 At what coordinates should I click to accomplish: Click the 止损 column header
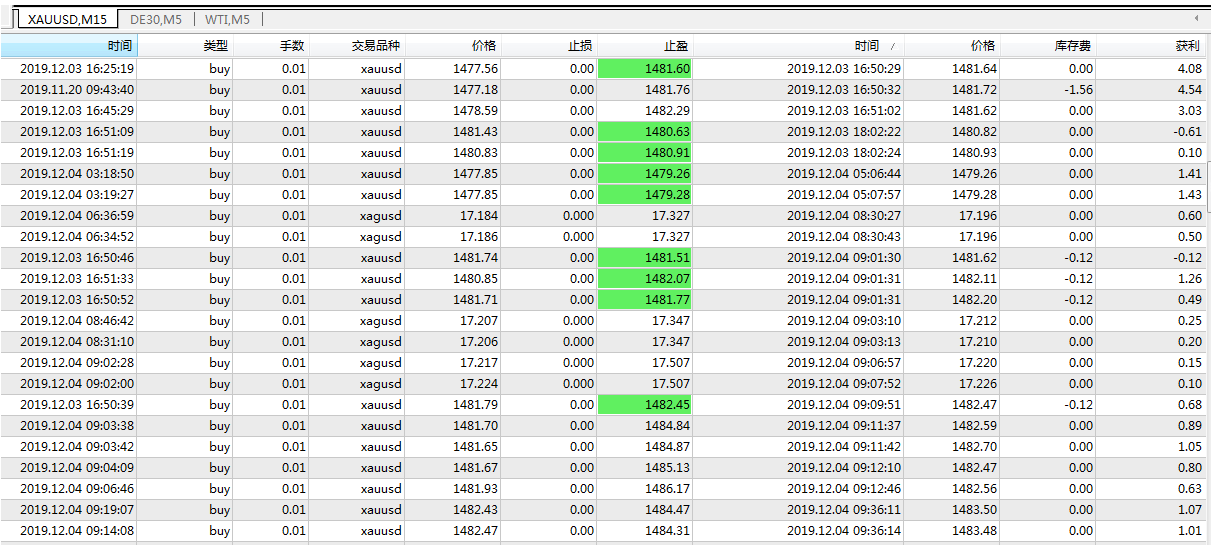[x=580, y=46]
